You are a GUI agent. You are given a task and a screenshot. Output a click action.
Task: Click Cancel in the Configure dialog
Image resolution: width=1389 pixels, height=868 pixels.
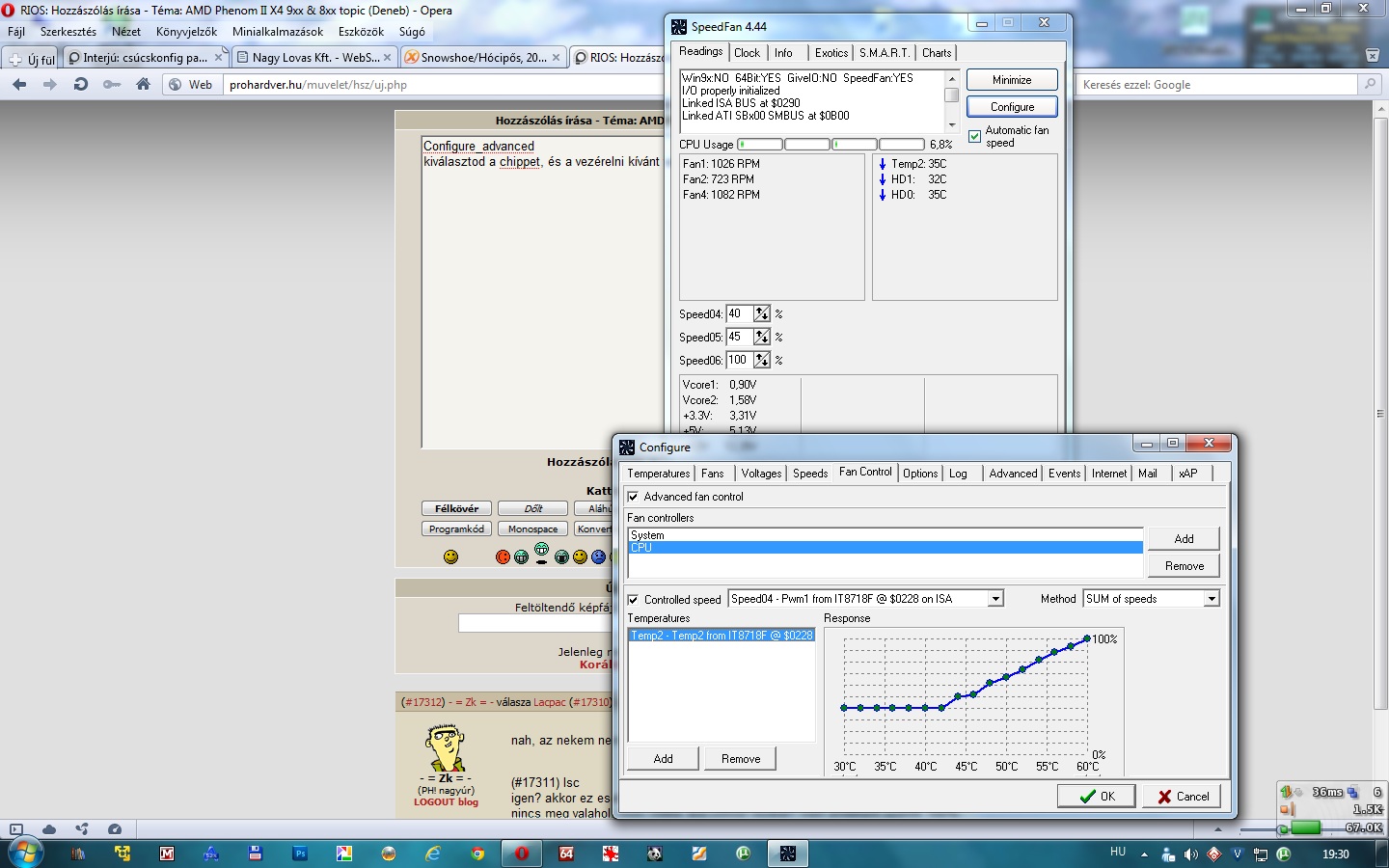click(1182, 797)
